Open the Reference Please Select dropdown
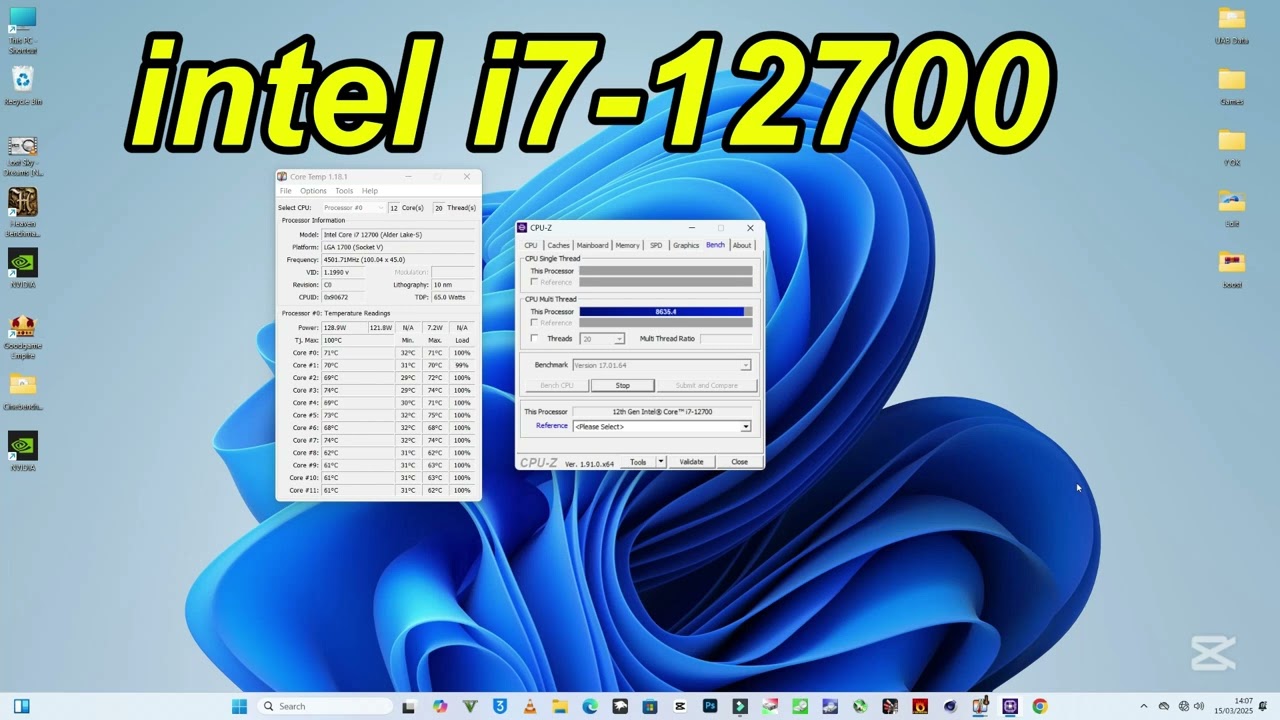The height and width of the screenshot is (720, 1280). (x=661, y=427)
